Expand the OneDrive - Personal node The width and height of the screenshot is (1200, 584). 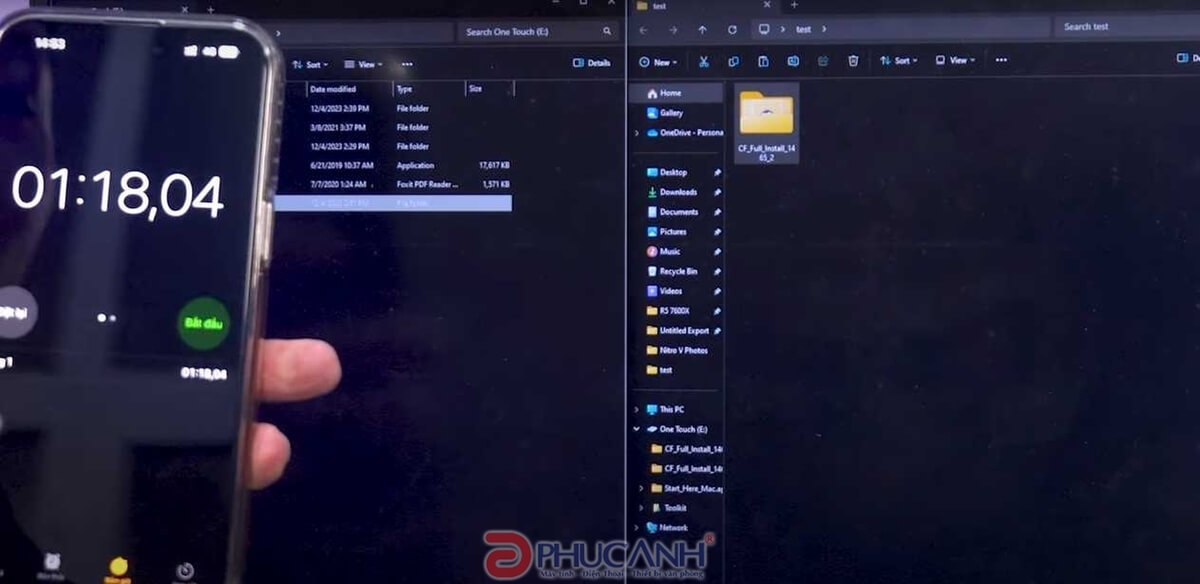pyautogui.click(x=637, y=132)
